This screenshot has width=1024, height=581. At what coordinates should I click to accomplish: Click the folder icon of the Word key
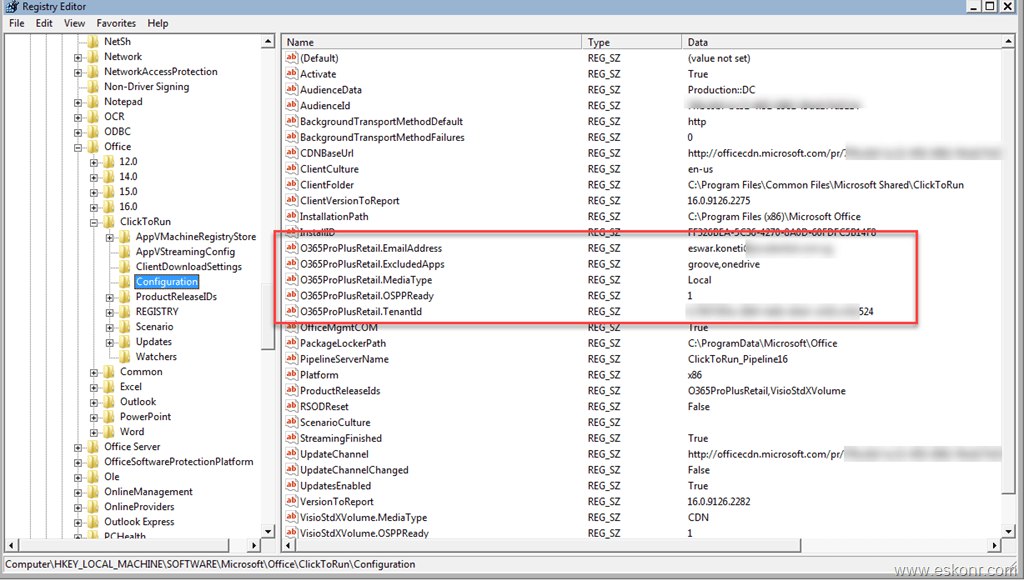[109, 432]
